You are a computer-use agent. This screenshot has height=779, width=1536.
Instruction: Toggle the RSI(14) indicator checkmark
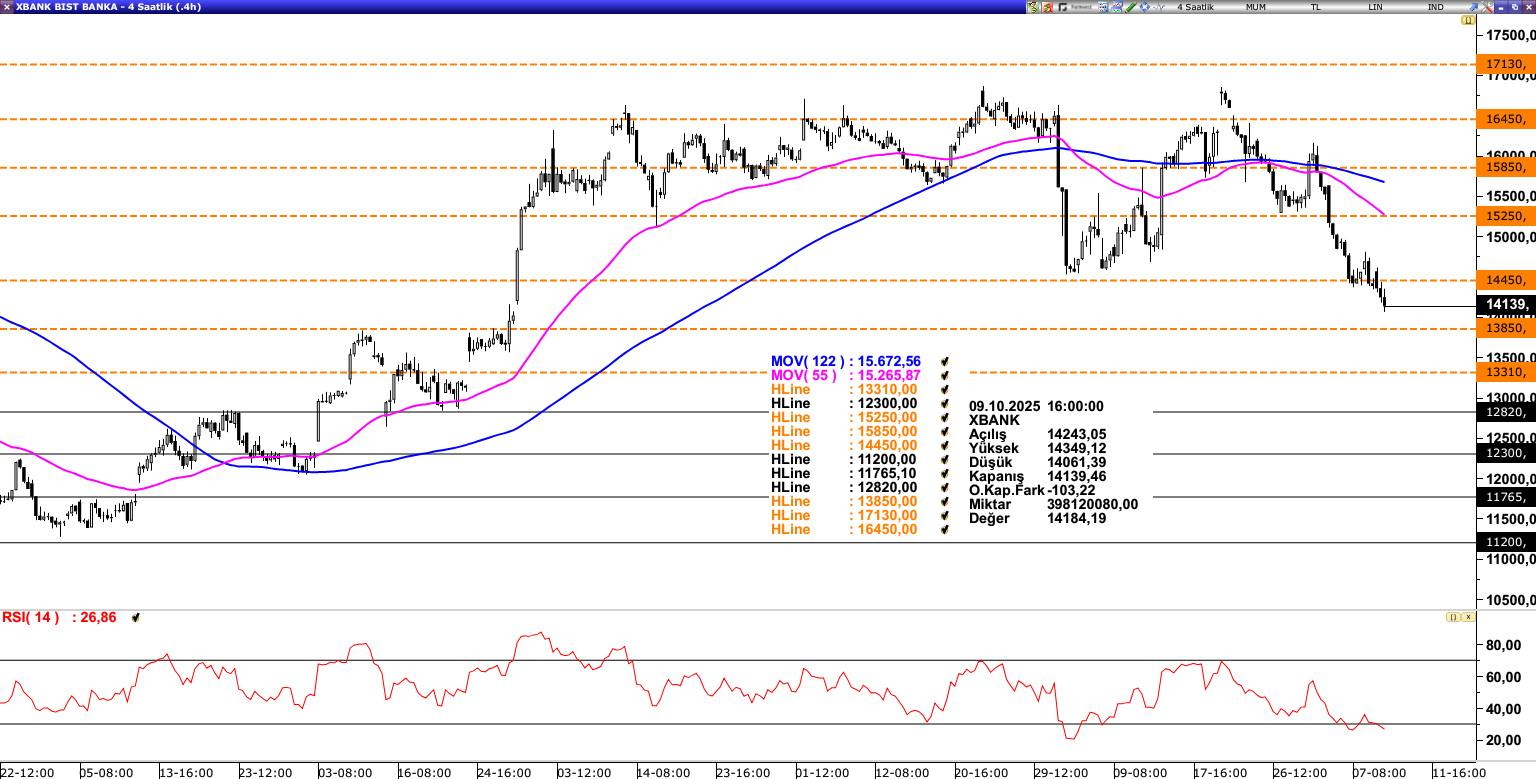135,618
